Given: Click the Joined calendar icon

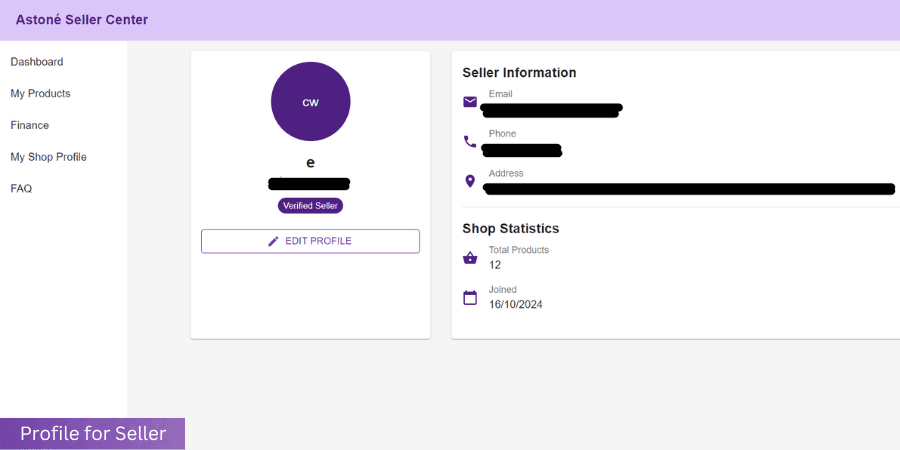Looking at the screenshot, I should pyautogui.click(x=470, y=297).
